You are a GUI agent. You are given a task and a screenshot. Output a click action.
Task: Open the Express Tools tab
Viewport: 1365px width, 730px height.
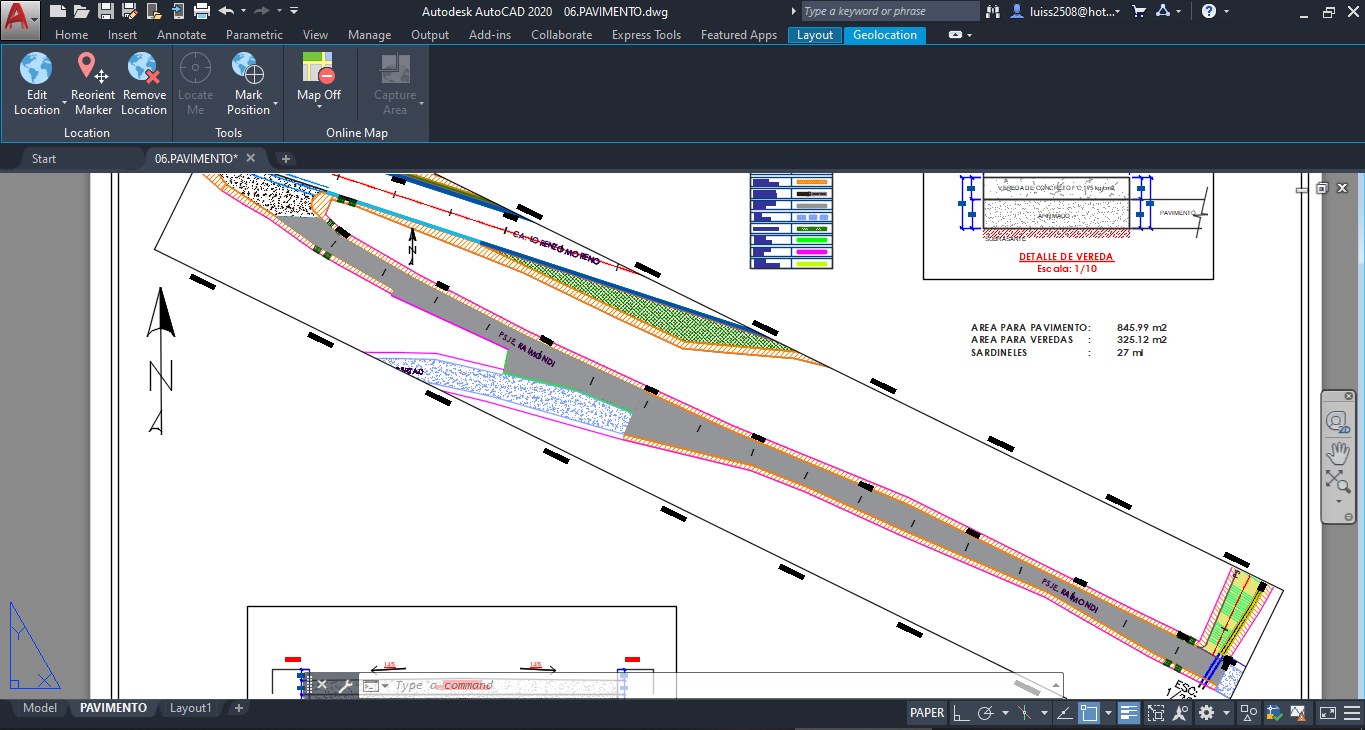[646, 35]
